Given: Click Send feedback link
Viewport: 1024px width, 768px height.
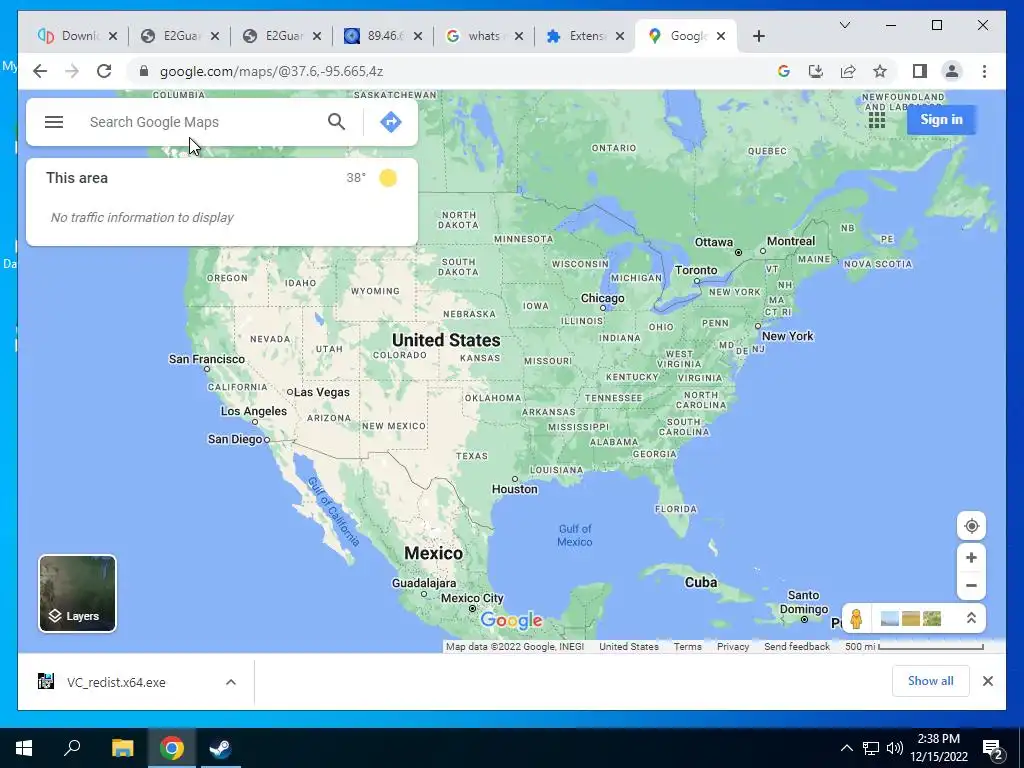Looking at the screenshot, I should (x=797, y=647).
